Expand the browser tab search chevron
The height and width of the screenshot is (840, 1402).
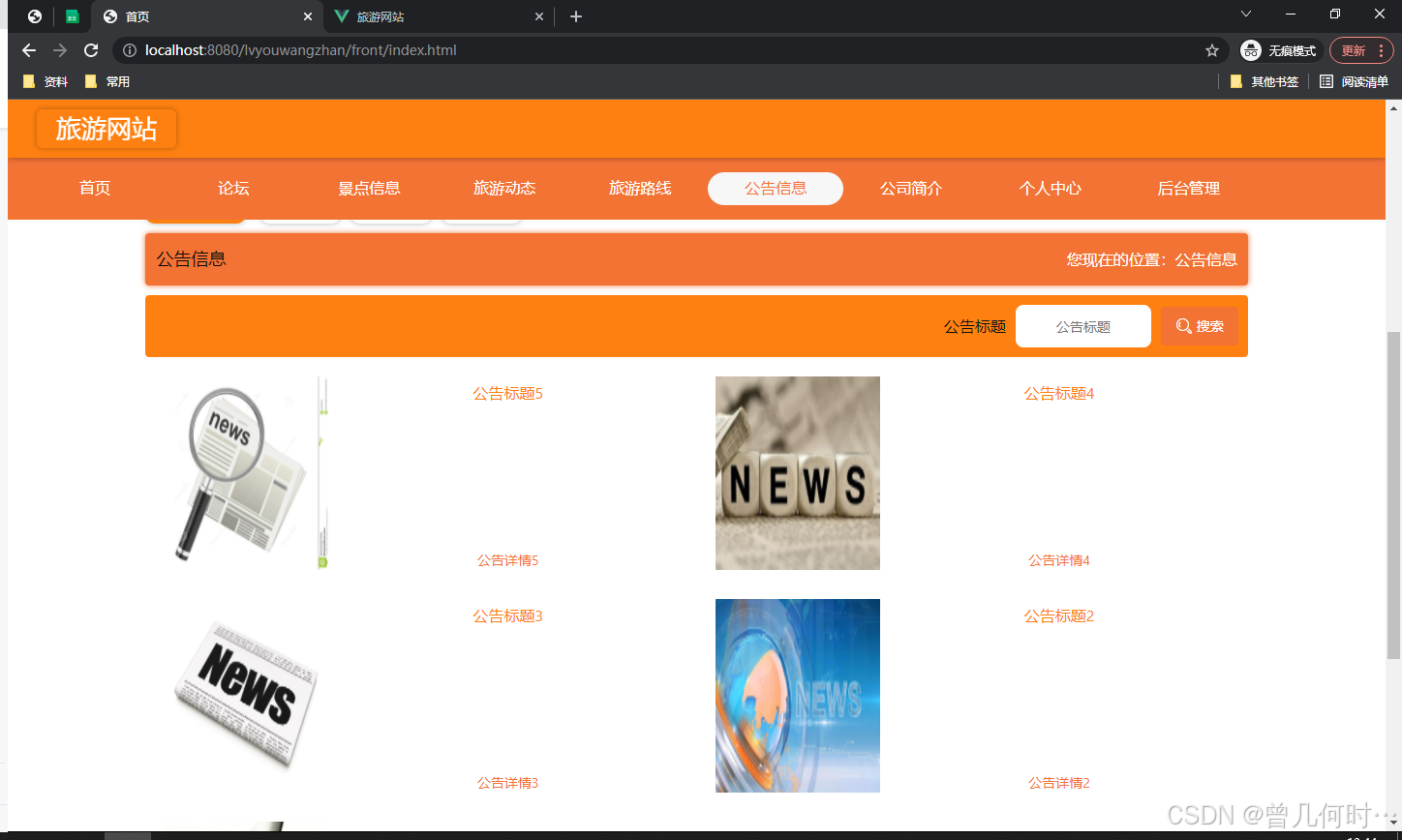pyautogui.click(x=1245, y=15)
